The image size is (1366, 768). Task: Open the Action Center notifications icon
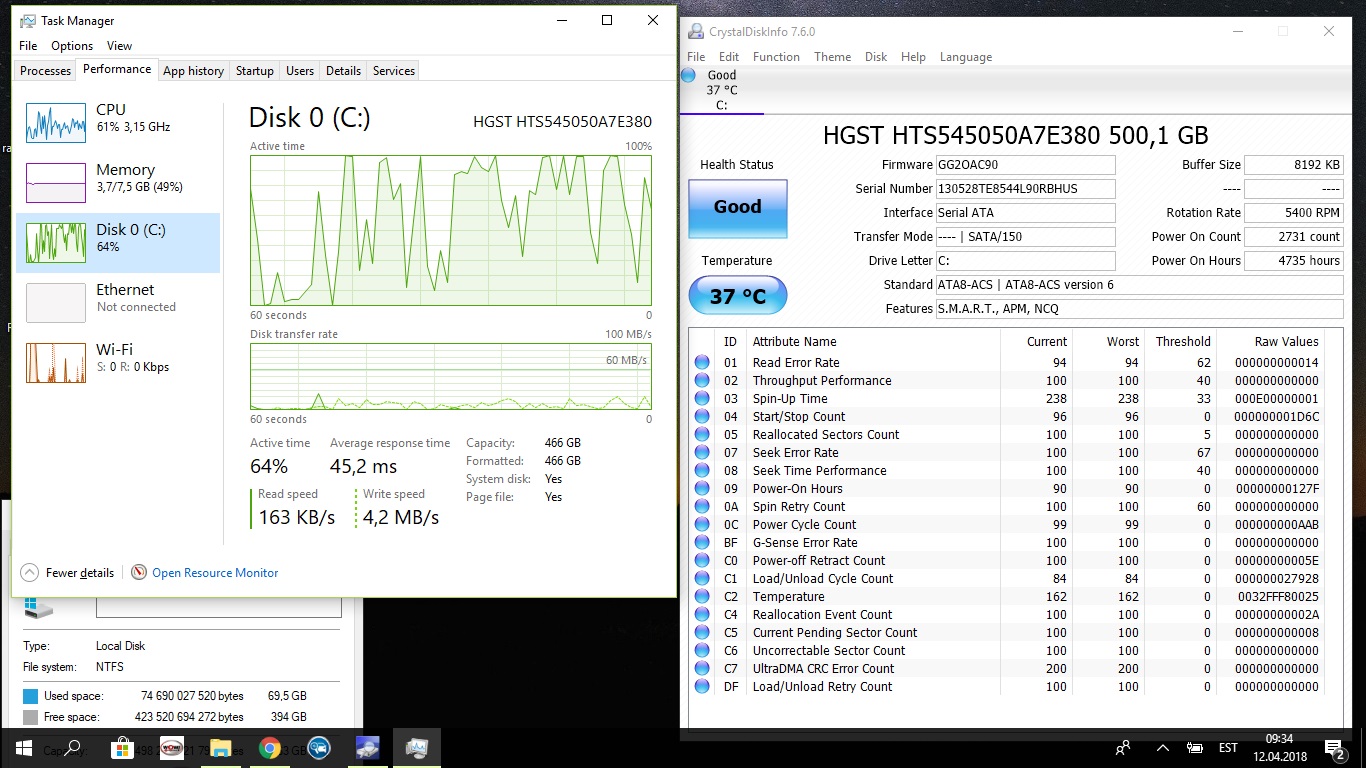(1334, 748)
